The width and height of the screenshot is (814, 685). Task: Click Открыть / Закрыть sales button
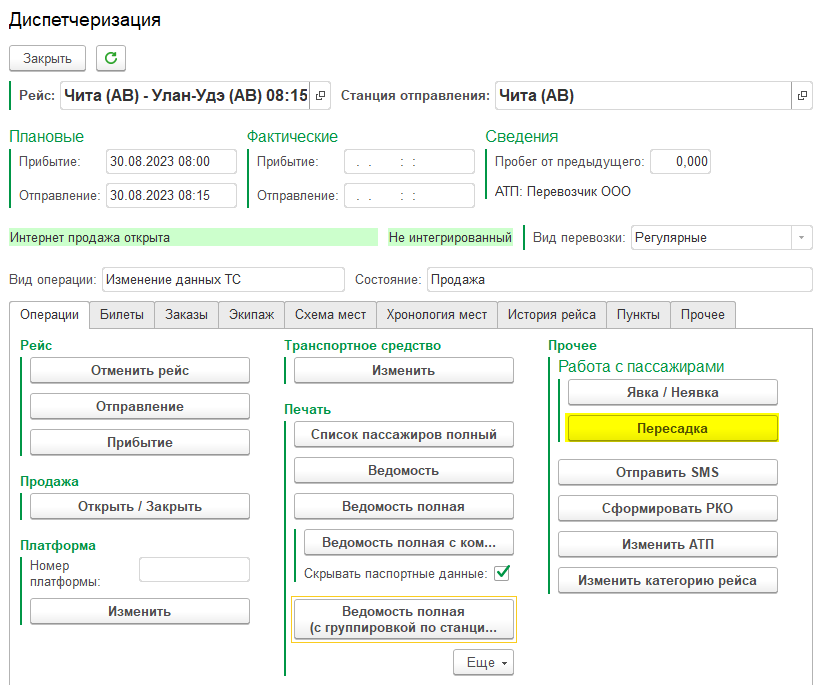[139, 506]
